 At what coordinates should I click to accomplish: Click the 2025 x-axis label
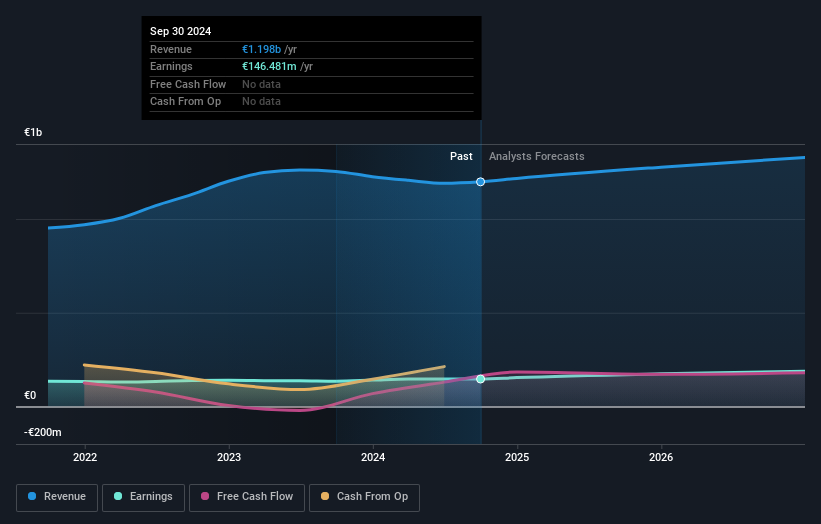pos(517,457)
